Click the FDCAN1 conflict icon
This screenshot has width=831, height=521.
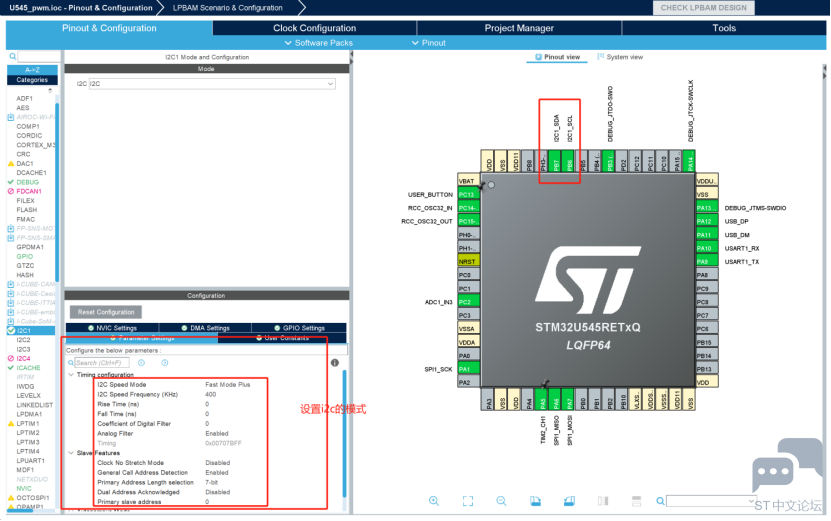(x=11, y=191)
